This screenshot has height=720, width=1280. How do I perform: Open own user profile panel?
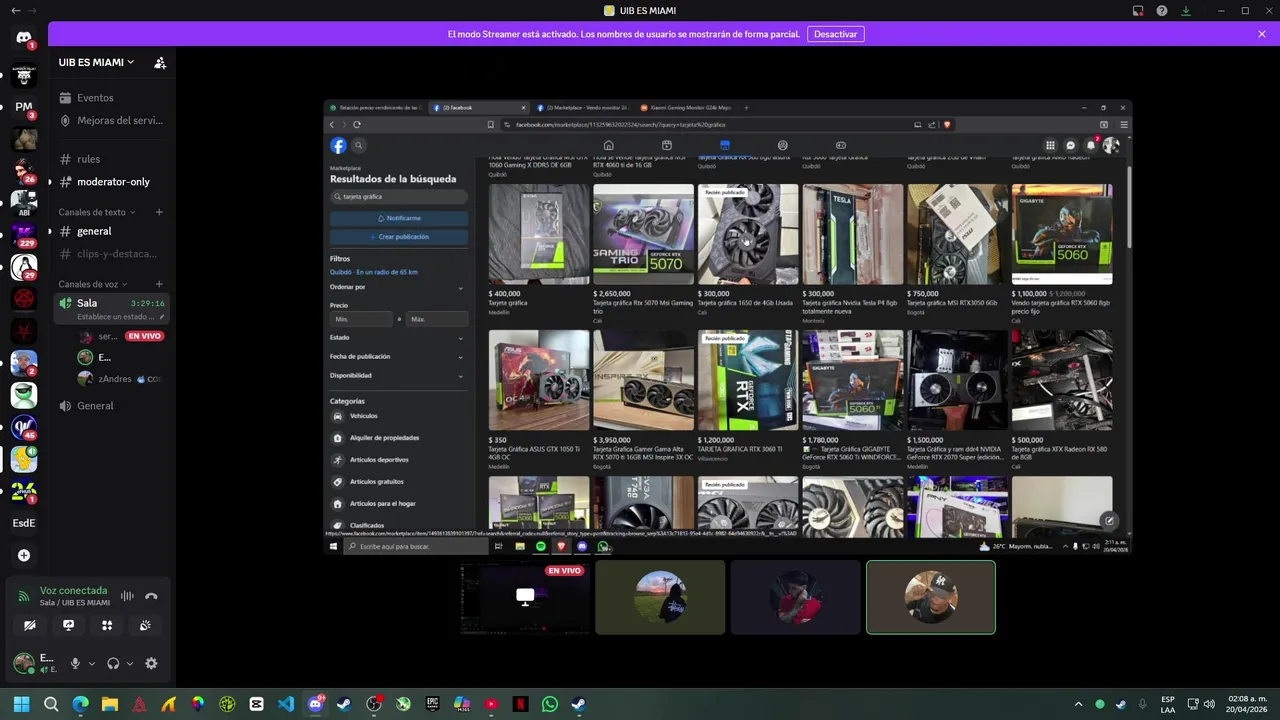(x=35, y=663)
